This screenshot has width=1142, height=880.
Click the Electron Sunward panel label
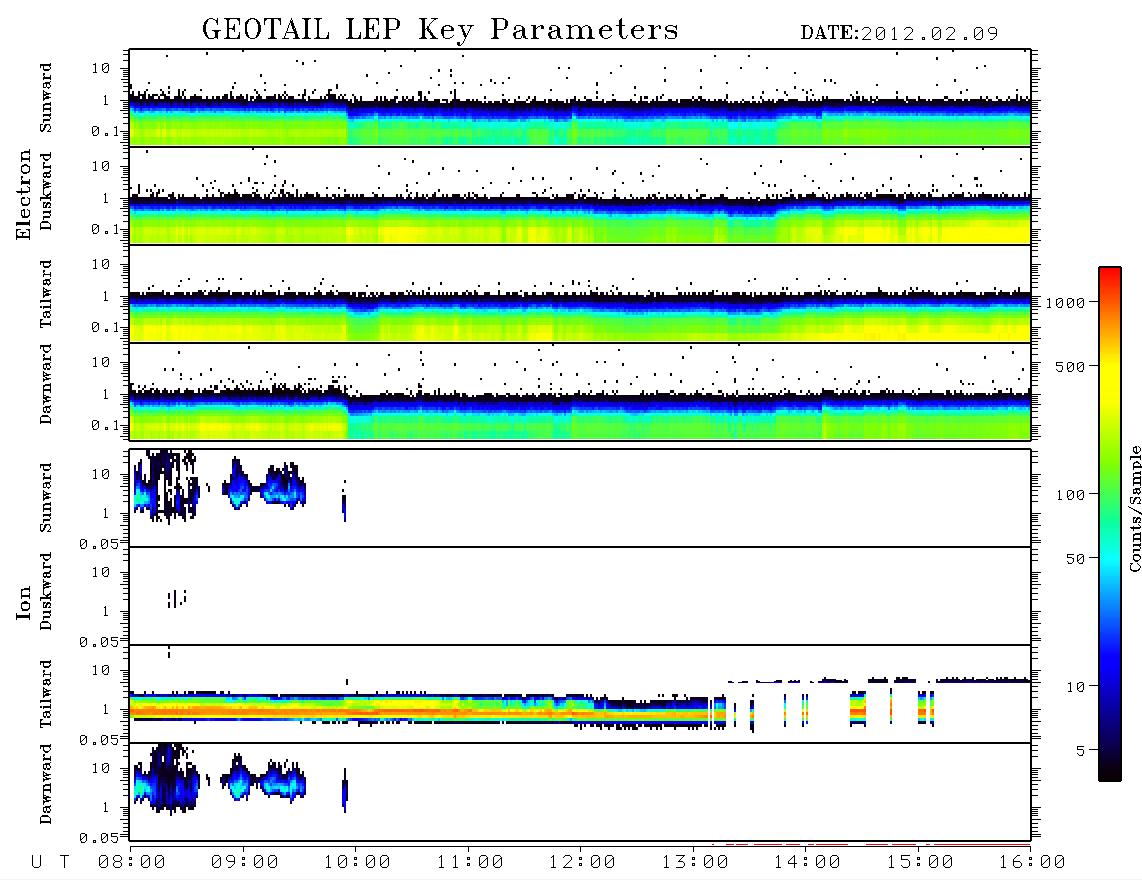point(47,98)
